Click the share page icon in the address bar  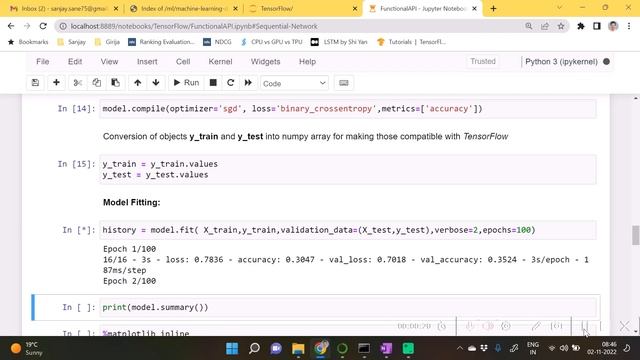coord(545,26)
